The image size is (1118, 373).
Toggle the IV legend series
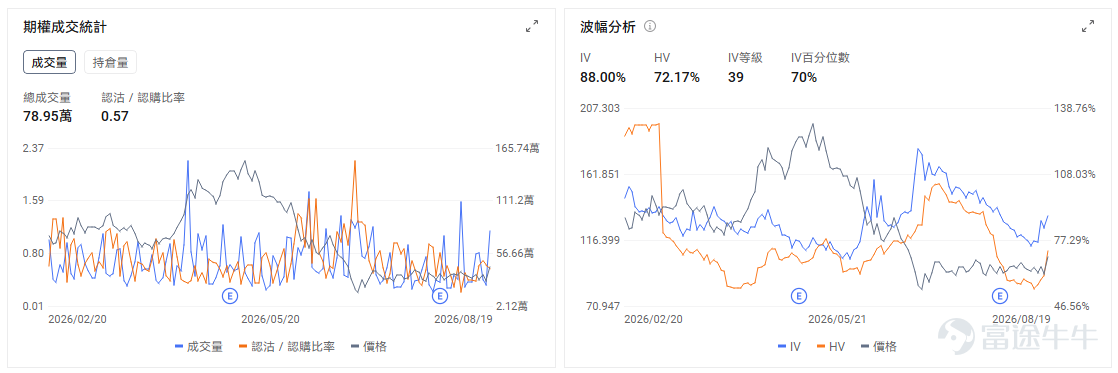pos(789,347)
